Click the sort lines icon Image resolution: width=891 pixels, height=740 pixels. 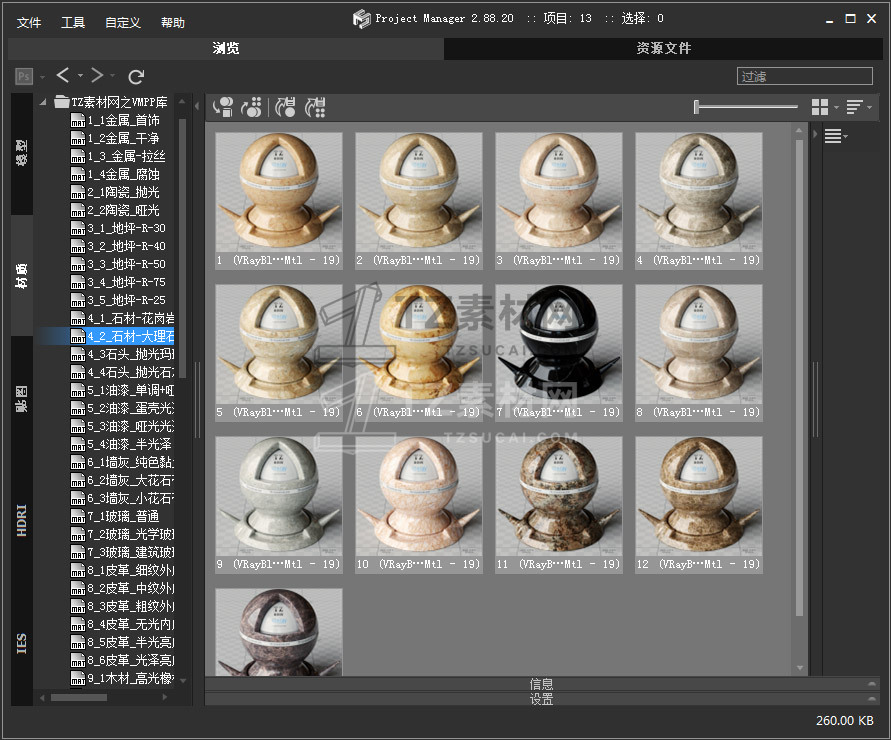(x=855, y=106)
